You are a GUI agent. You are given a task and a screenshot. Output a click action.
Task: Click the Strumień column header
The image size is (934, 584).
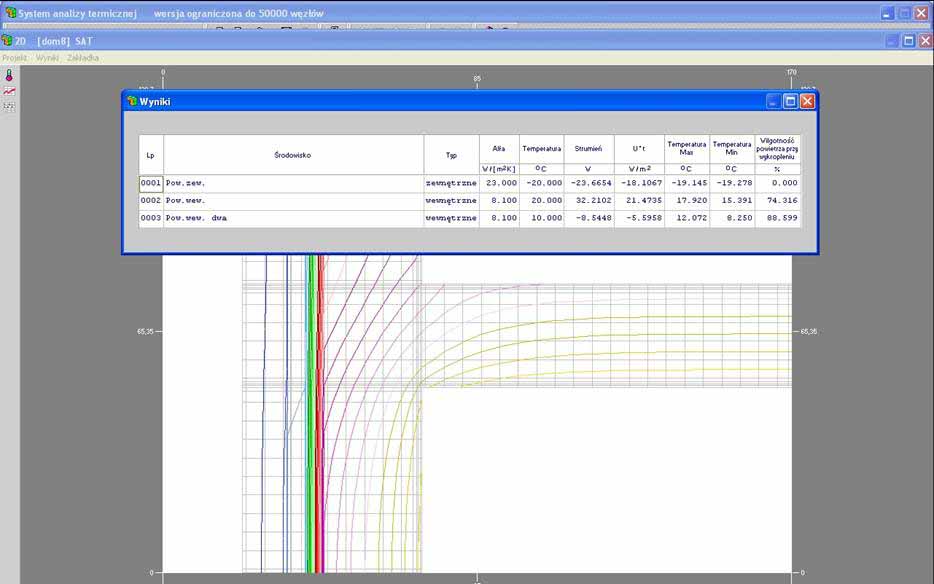coord(589,149)
